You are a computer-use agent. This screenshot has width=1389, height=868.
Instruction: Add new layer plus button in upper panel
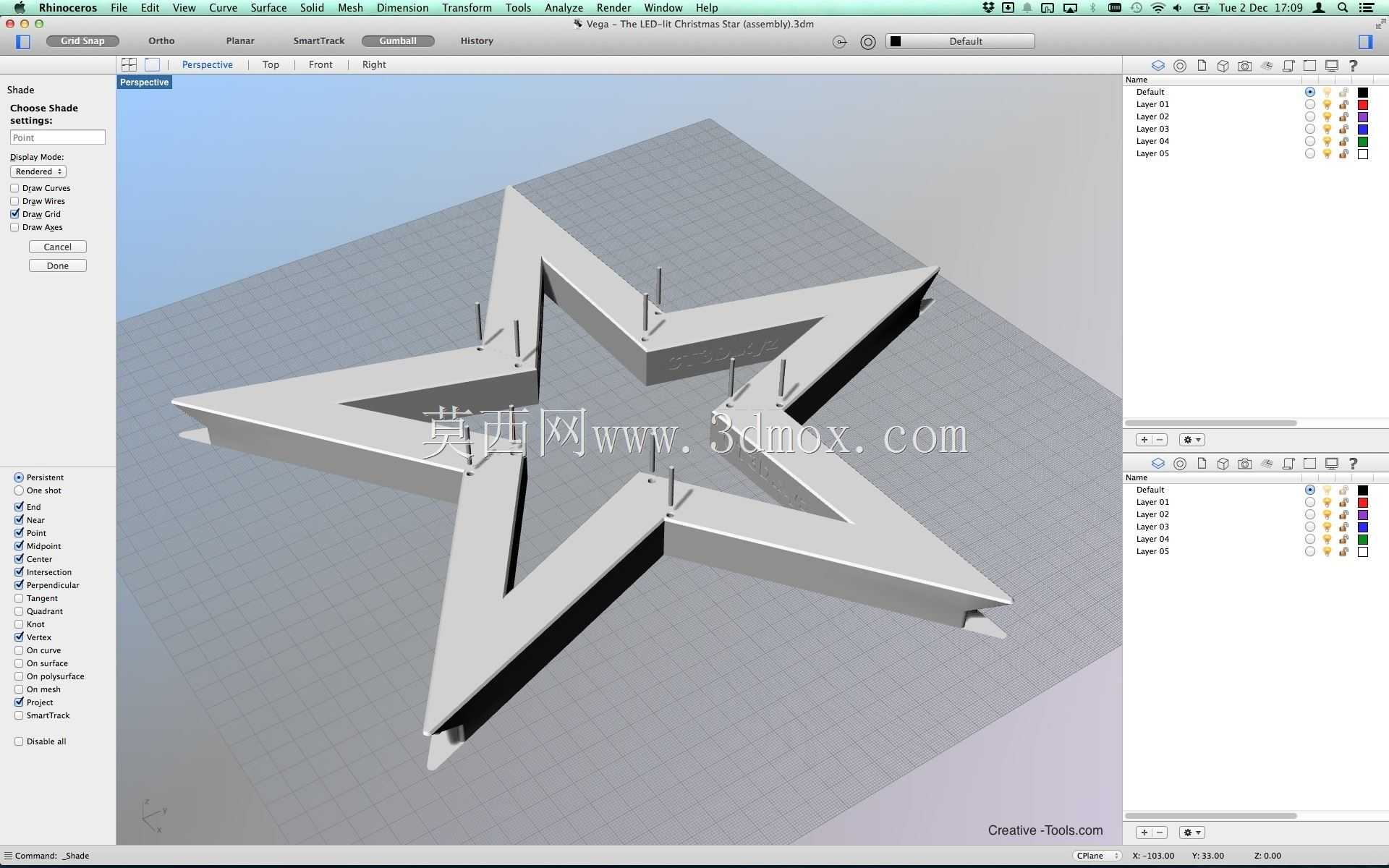click(x=1144, y=440)
